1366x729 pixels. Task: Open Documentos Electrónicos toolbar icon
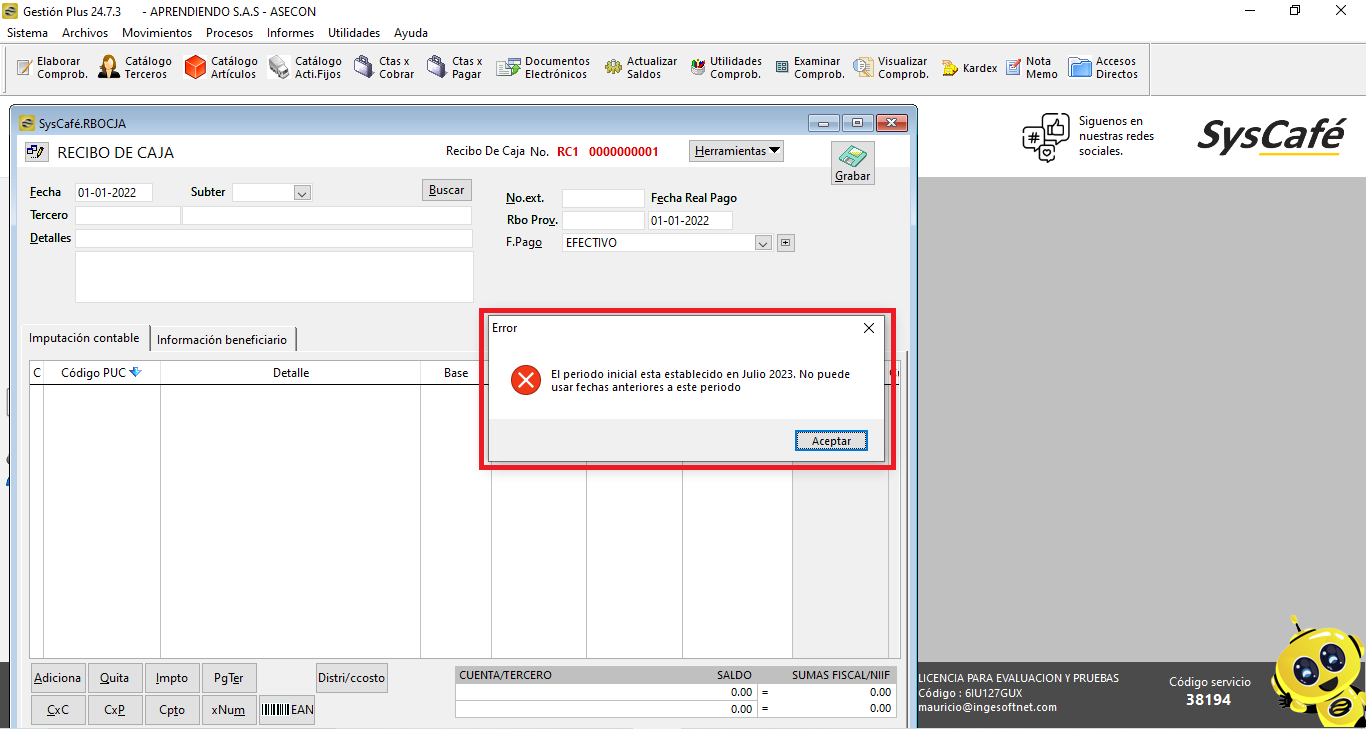pos(509,68)
